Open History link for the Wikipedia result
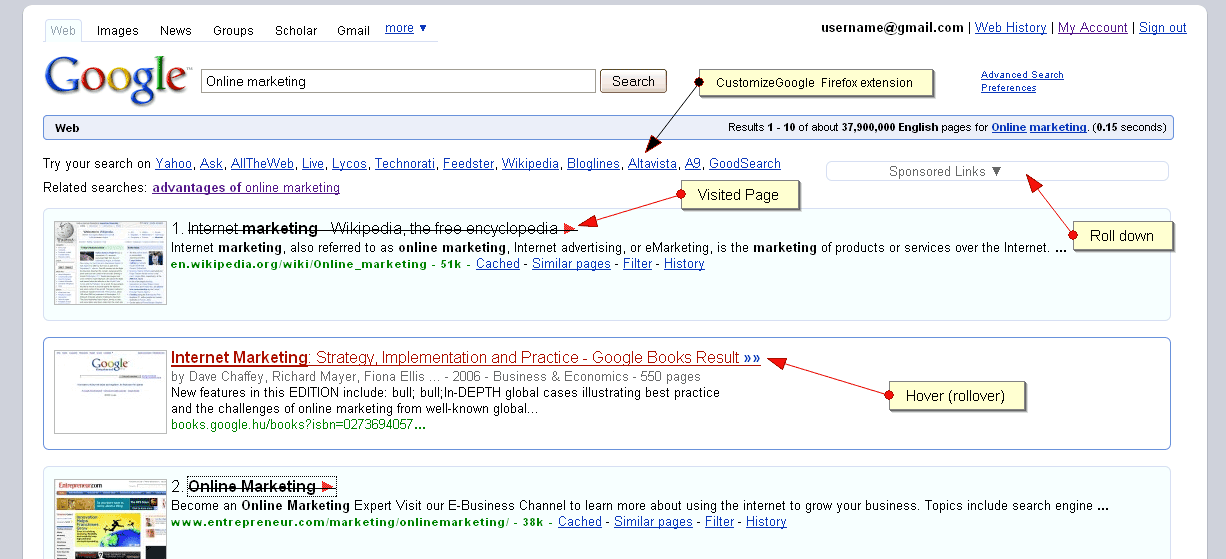1226x559 pixels. 684,264
